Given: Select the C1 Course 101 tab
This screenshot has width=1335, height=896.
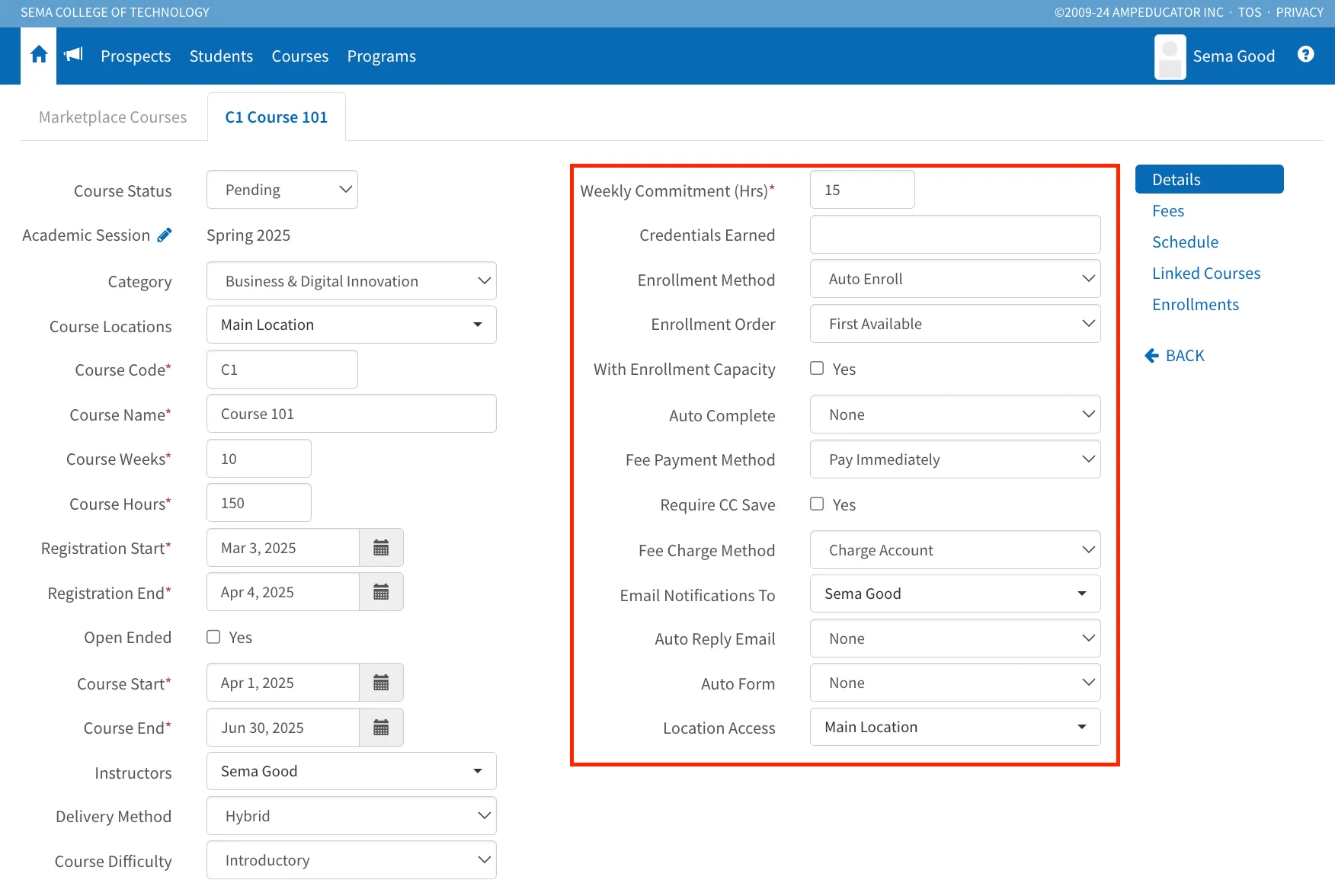Looking at the screenshot, I should (x=277, y=117).
